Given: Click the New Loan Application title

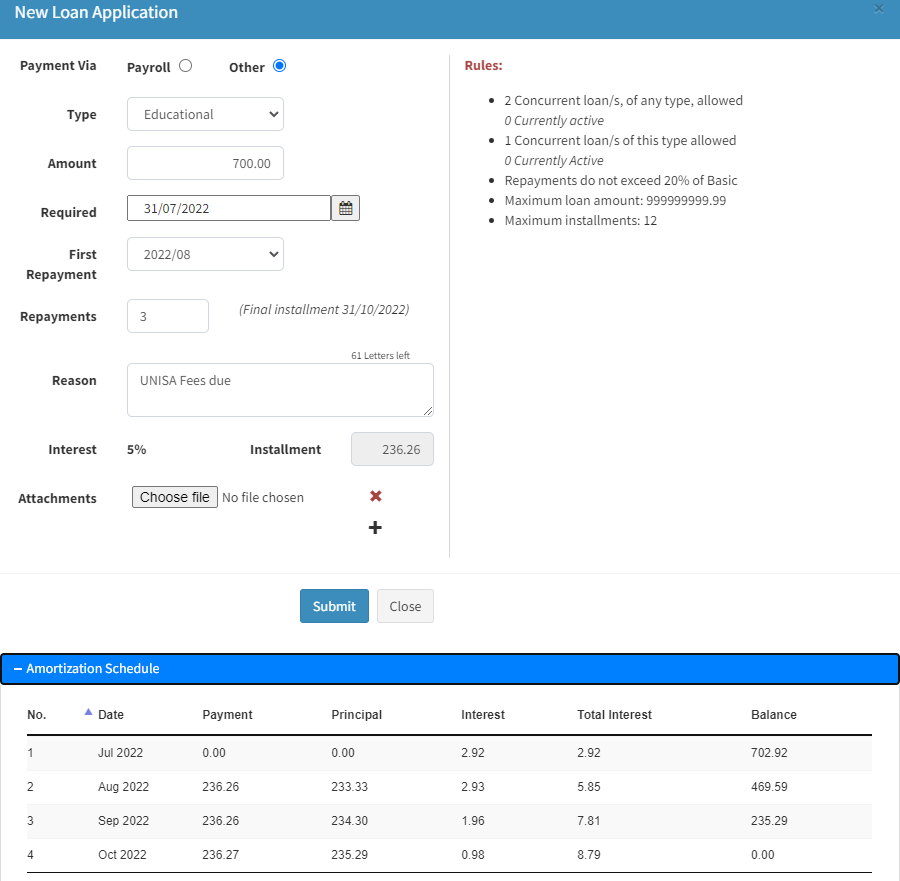Looking at the screenshot, I should (x=96, y=13).
